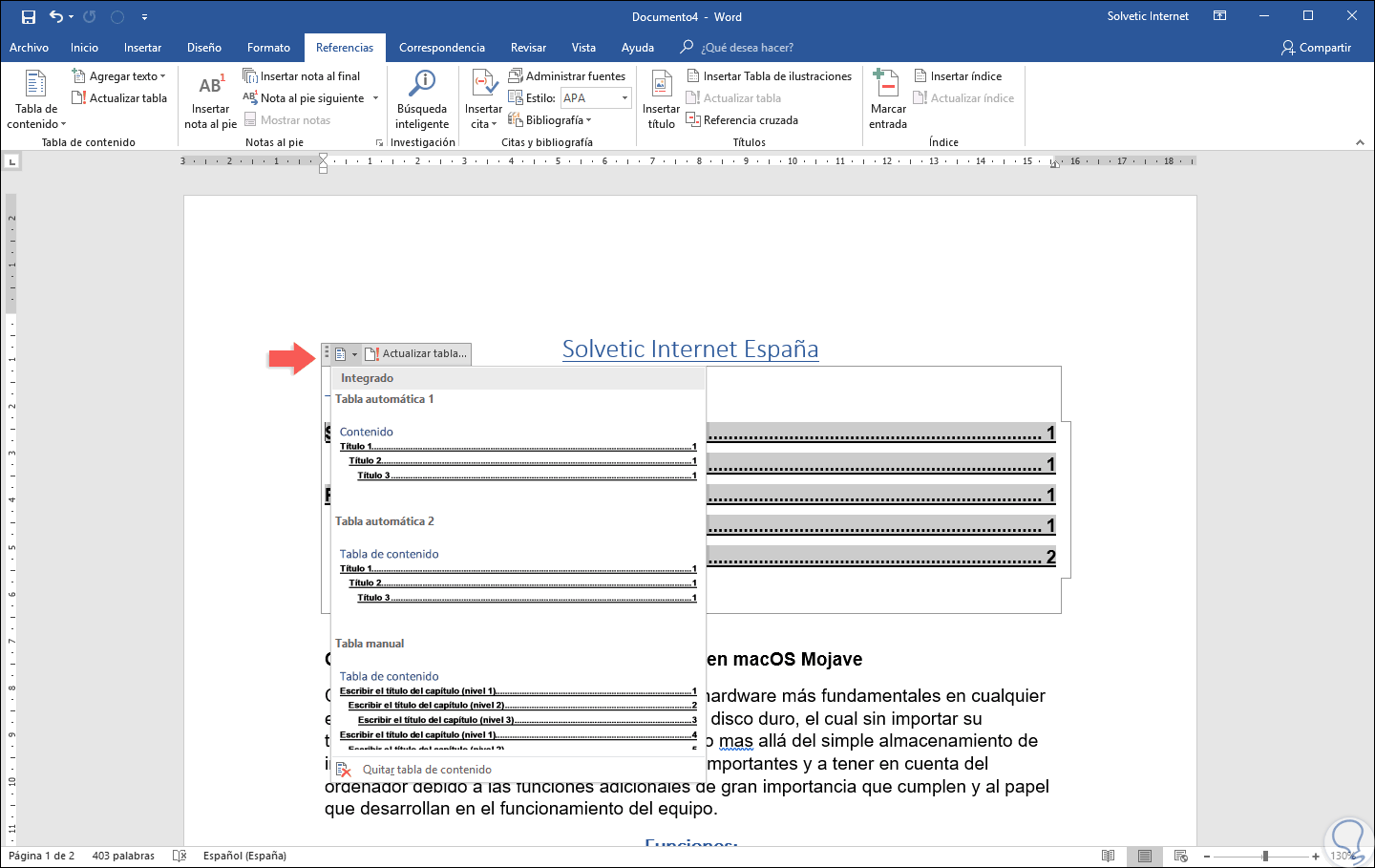This screenshot has height=868, width=1375.
Task: Click Insertar nota al final
Action: [x=302, y=76]
